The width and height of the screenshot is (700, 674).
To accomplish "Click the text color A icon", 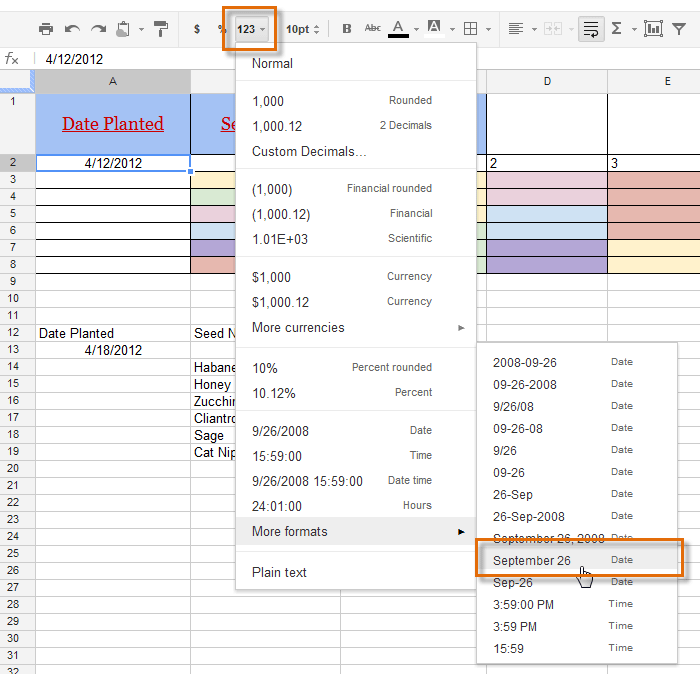I will 398,29.
